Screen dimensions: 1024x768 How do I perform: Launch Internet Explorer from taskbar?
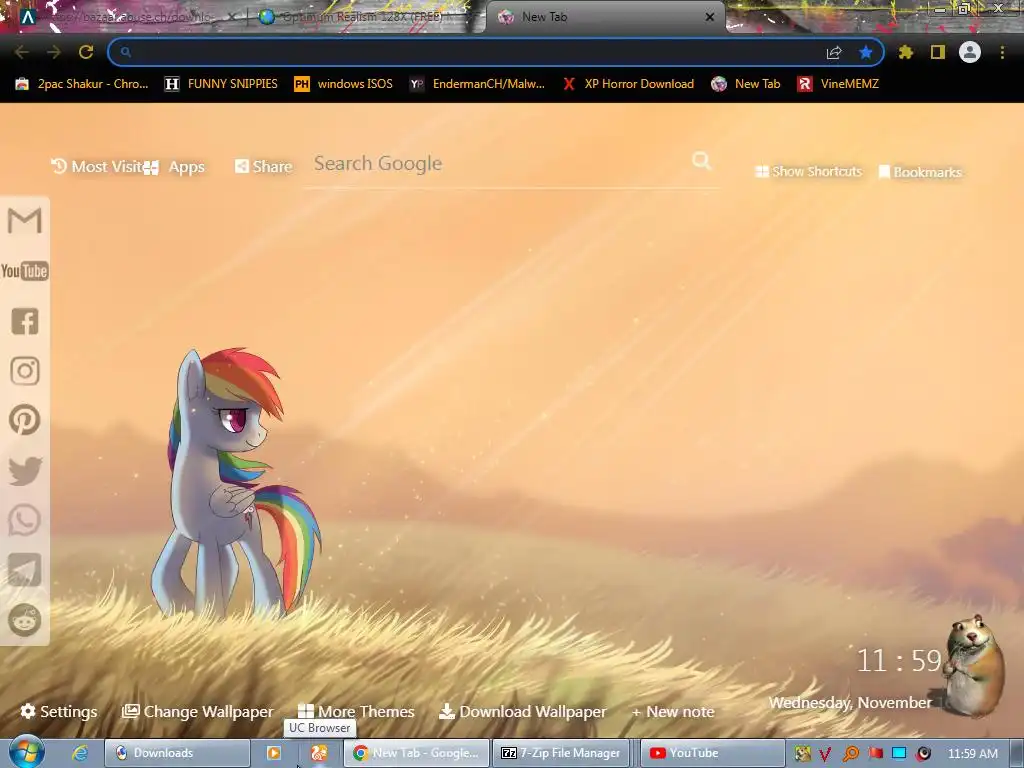80,753
